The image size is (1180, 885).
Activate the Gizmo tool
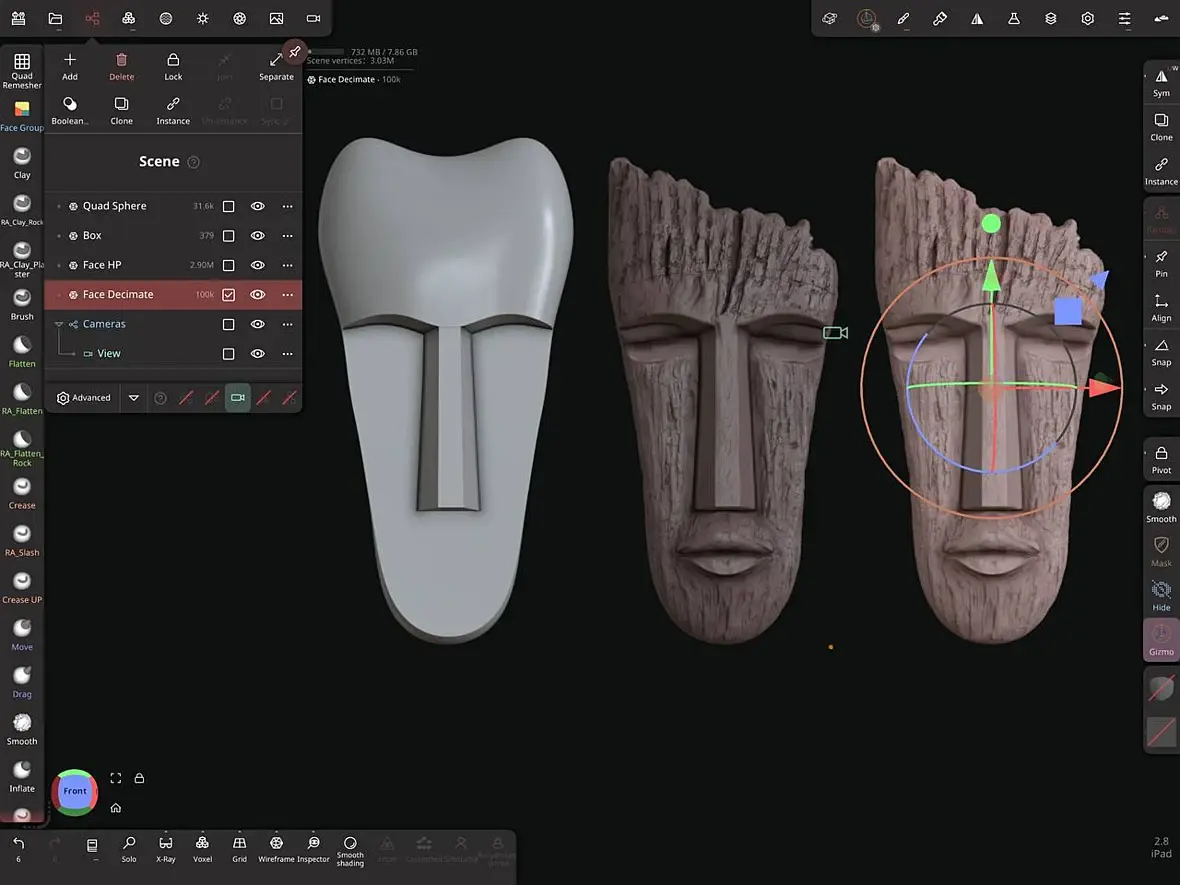click(1161, 638)
